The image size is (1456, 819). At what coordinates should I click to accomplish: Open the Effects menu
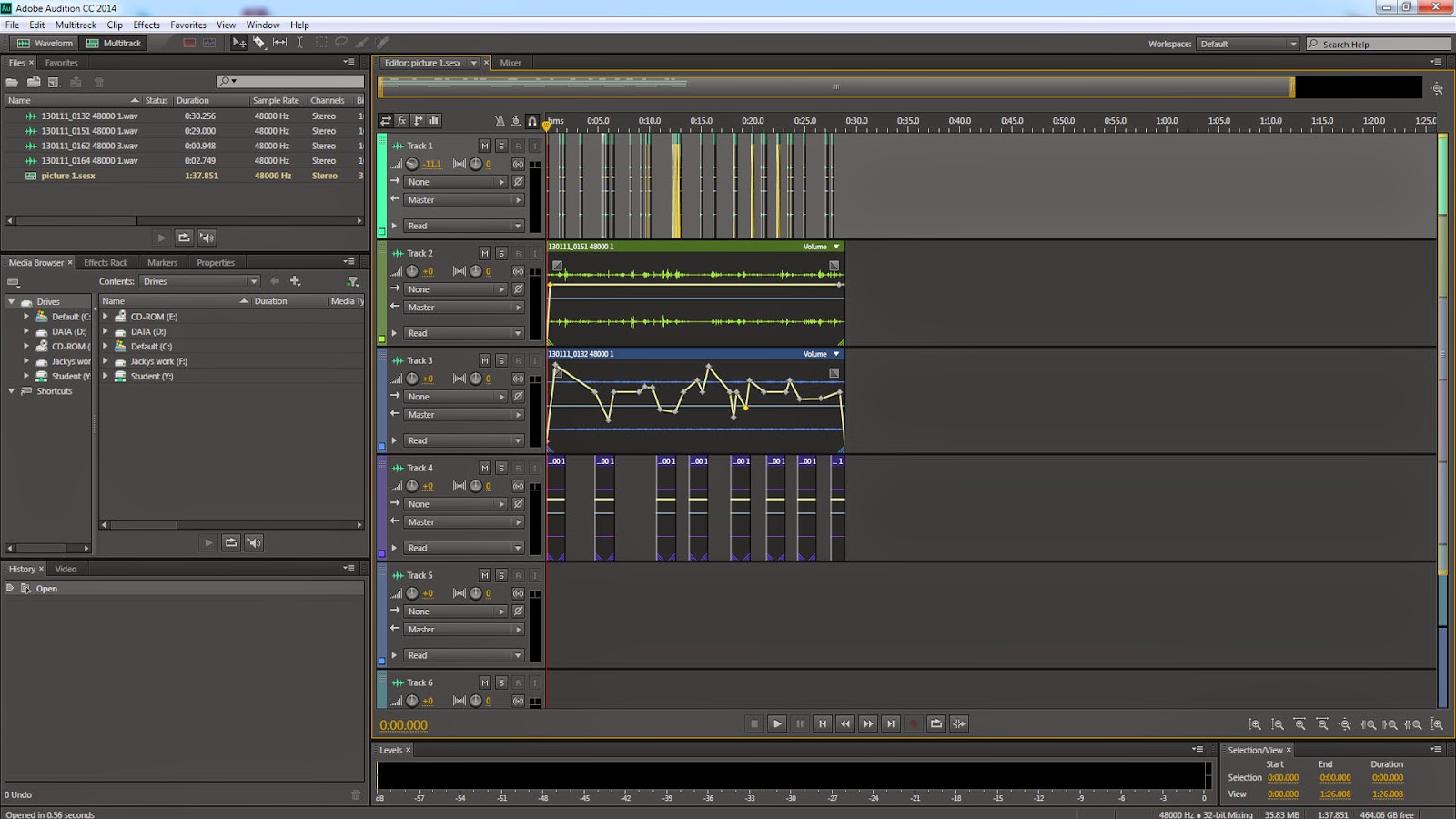tap(147, 25)
